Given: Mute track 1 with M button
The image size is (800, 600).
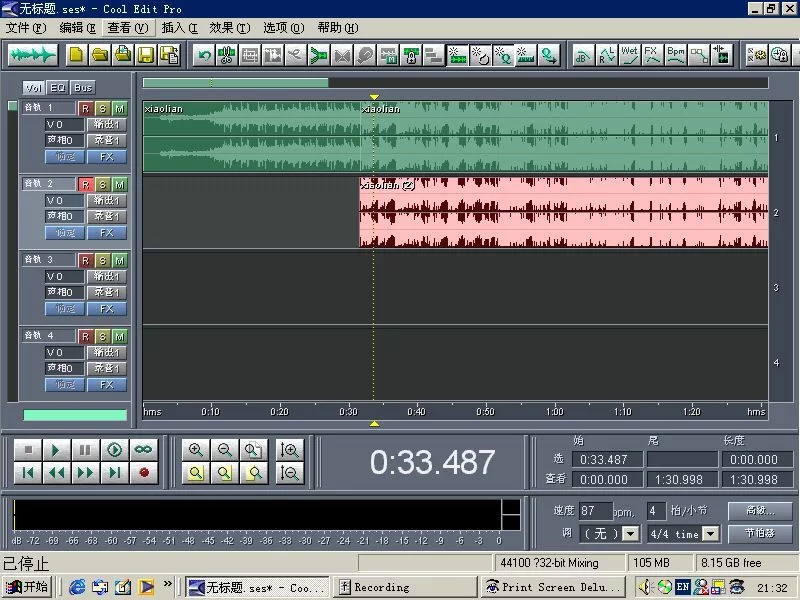Looking at the screenshot, I should click(120, 108).
